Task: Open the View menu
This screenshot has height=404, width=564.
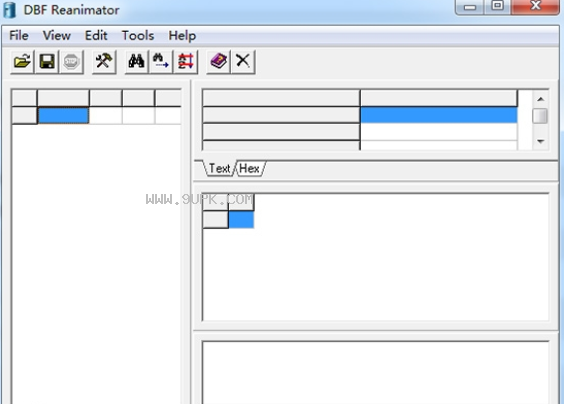Action: [x=56, y=36]
